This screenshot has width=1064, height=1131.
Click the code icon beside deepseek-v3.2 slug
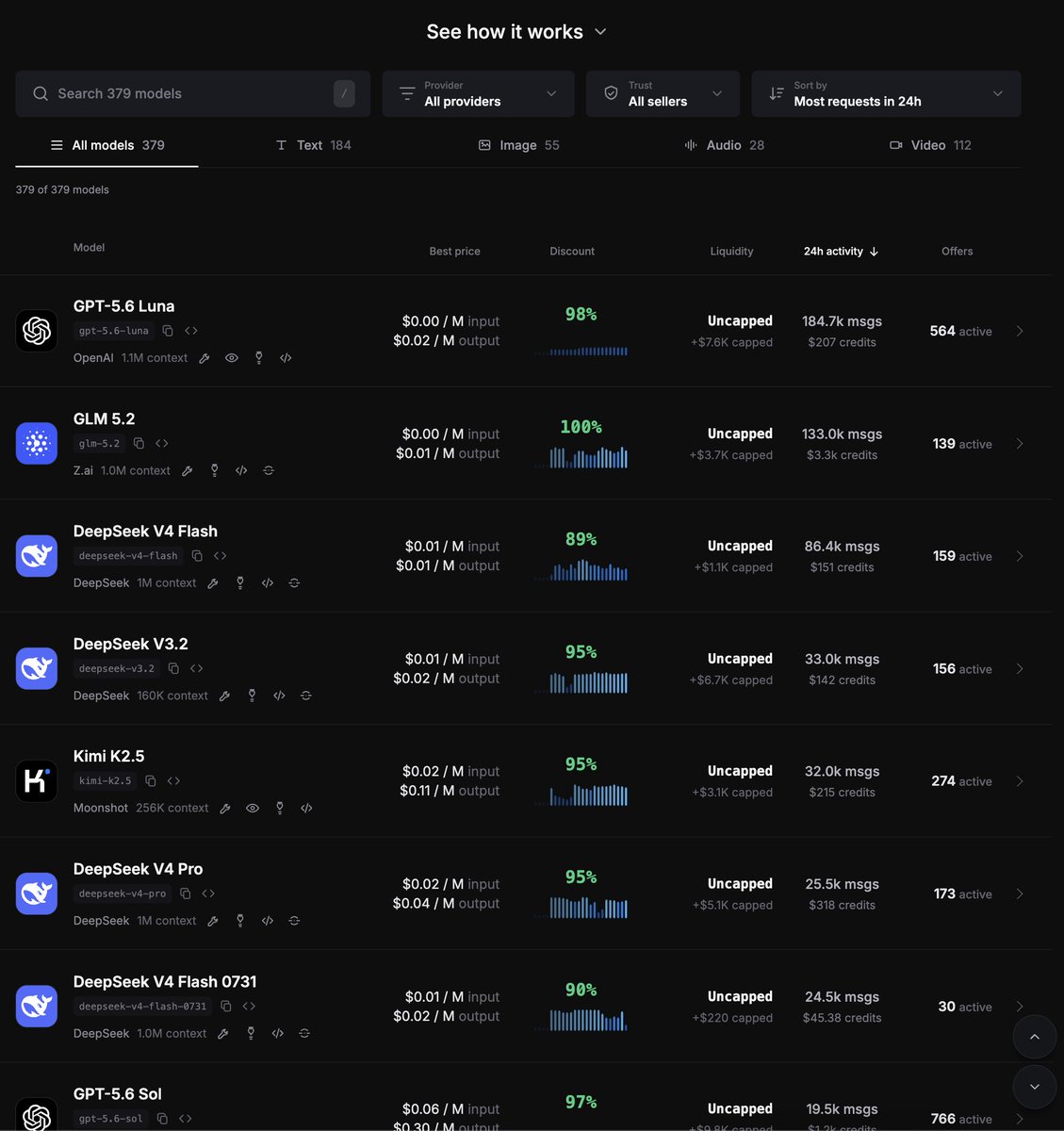(197, 668)
